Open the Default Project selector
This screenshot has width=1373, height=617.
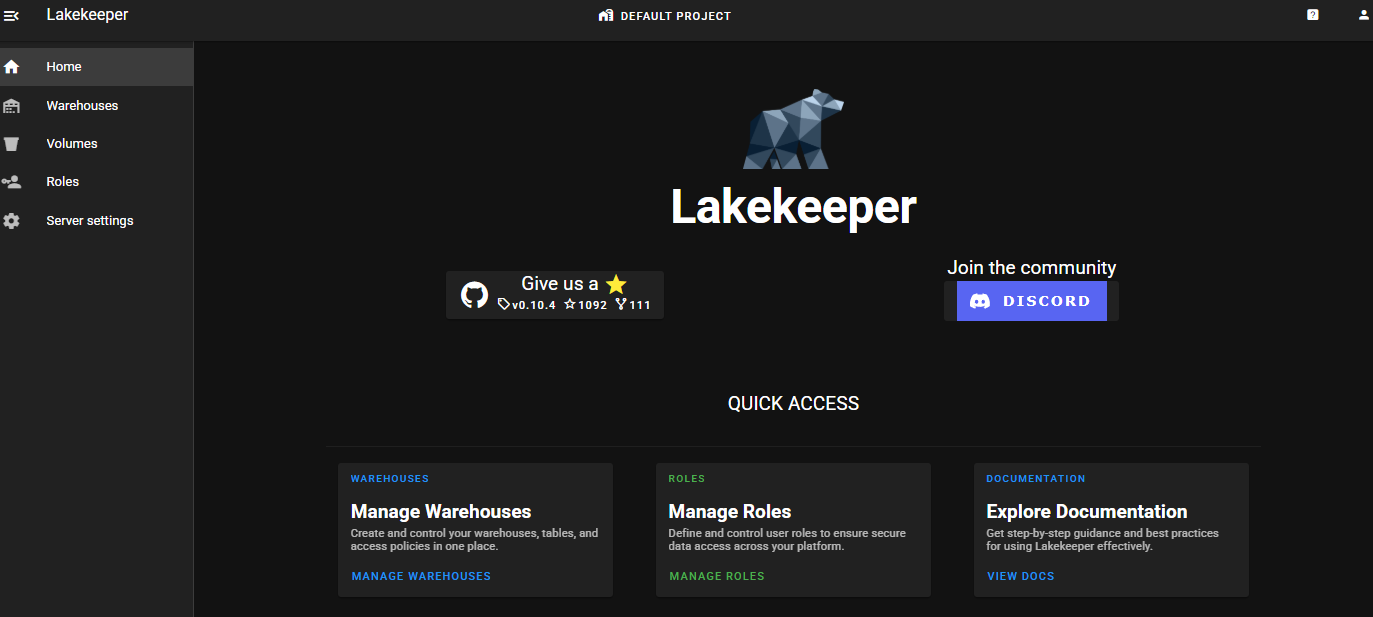[665, 16]
